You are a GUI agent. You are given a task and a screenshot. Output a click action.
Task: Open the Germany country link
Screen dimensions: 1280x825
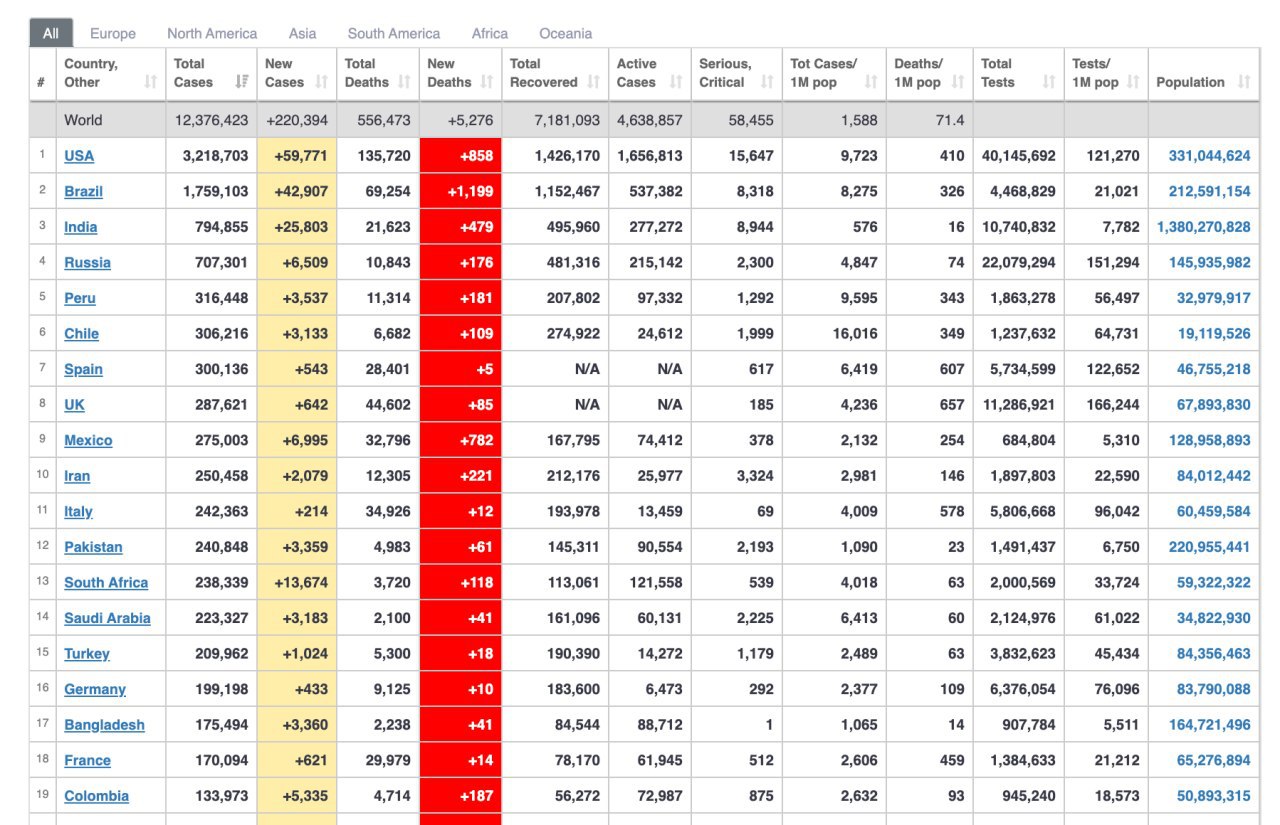pos(95,690)
